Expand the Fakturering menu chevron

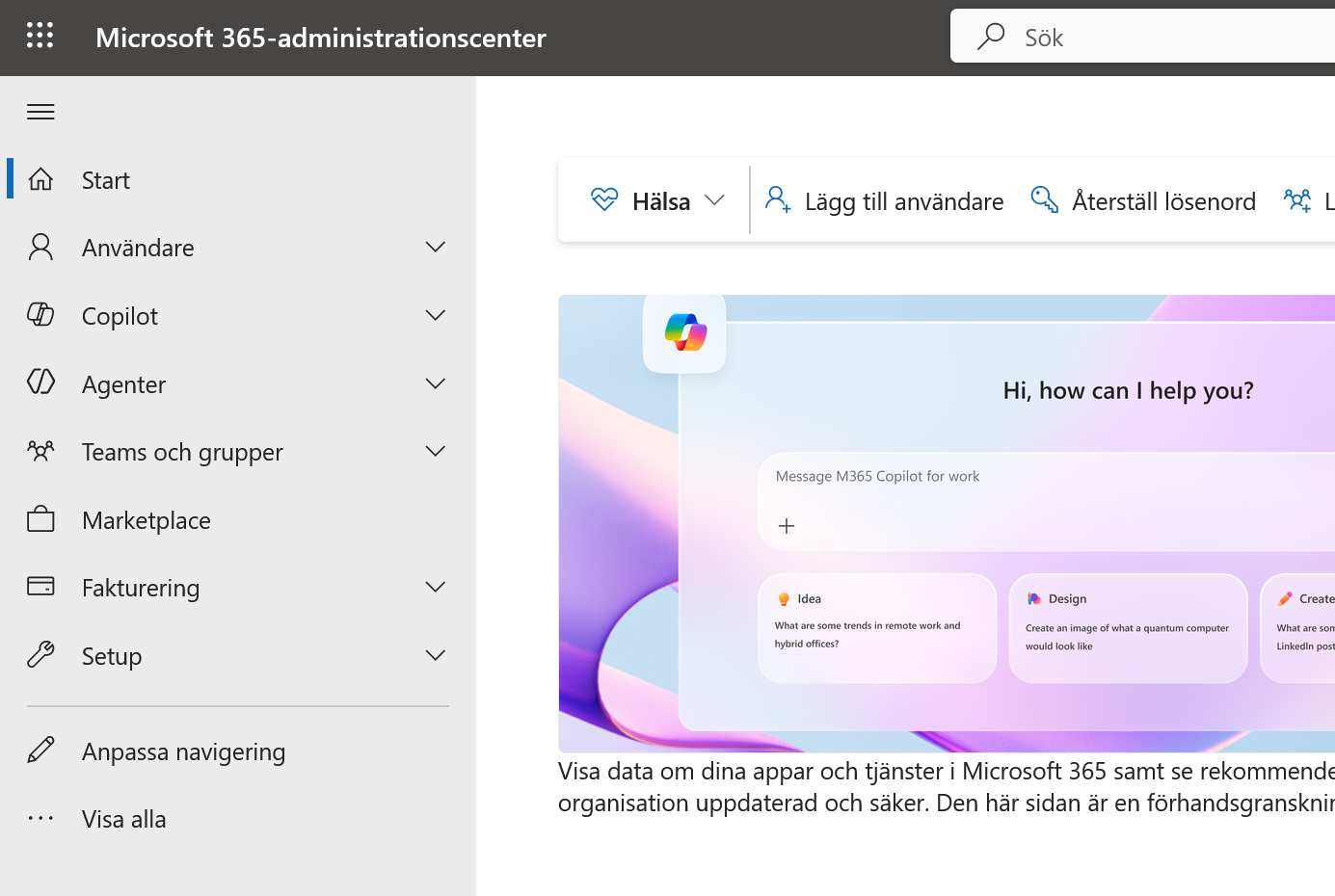coord(436,588)
